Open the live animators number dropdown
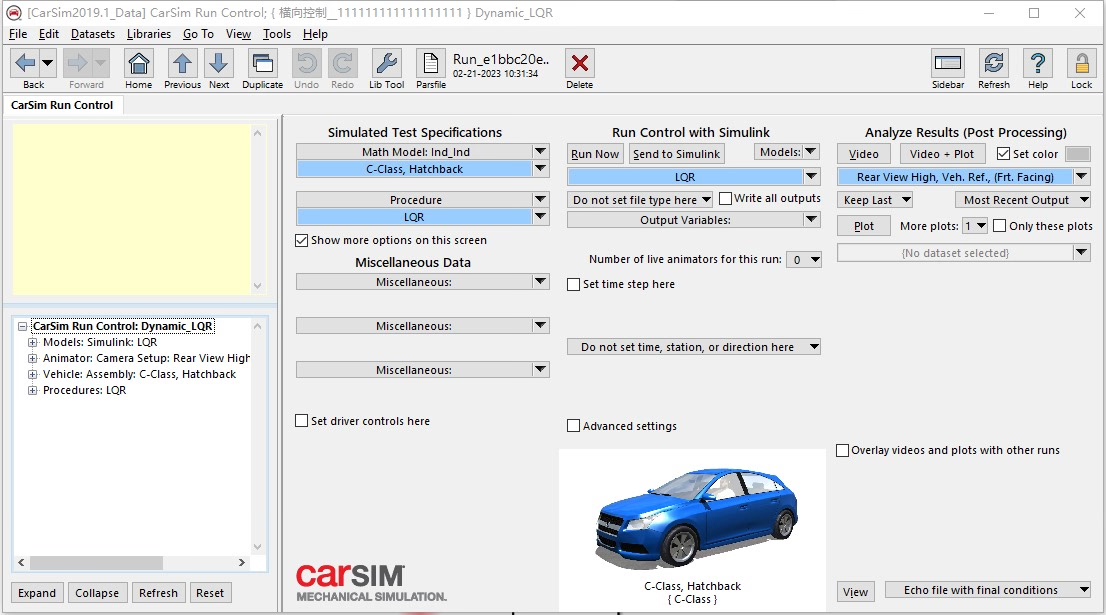The height and width of the screenshot is (615, 1106). point(803,260)
